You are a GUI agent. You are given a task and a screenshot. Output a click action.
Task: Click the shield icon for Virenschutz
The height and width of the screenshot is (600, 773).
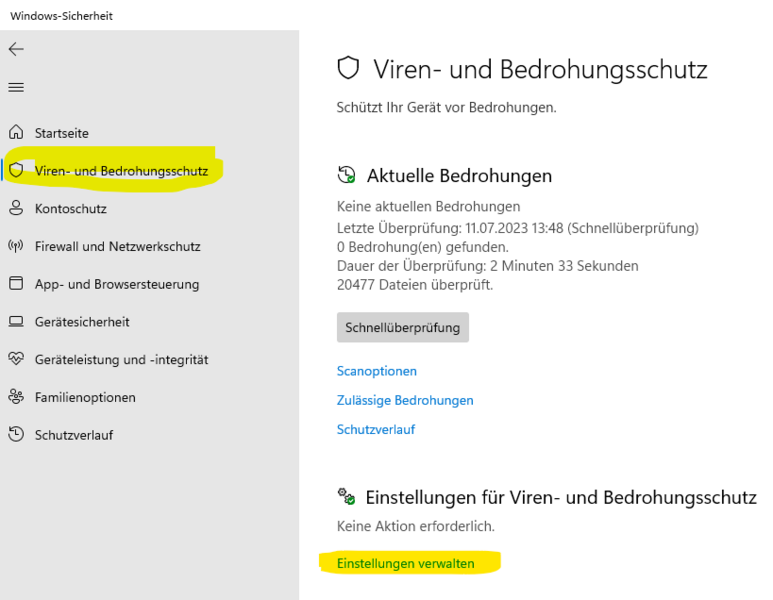pyautogui.click(x=16, y=170)
